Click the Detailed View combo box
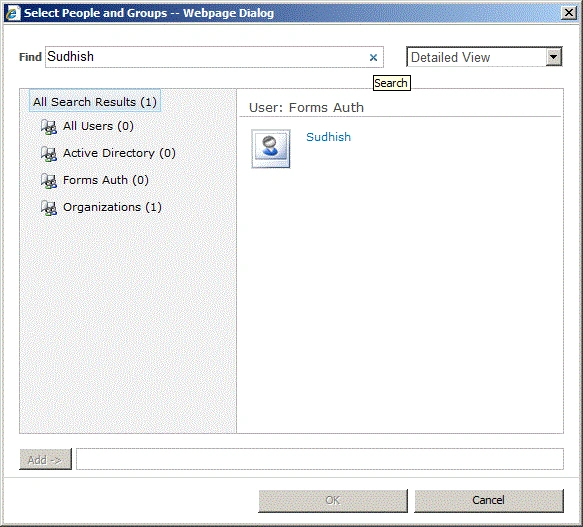The height and width of the screenshot is (527, 583). pos(484,57)
